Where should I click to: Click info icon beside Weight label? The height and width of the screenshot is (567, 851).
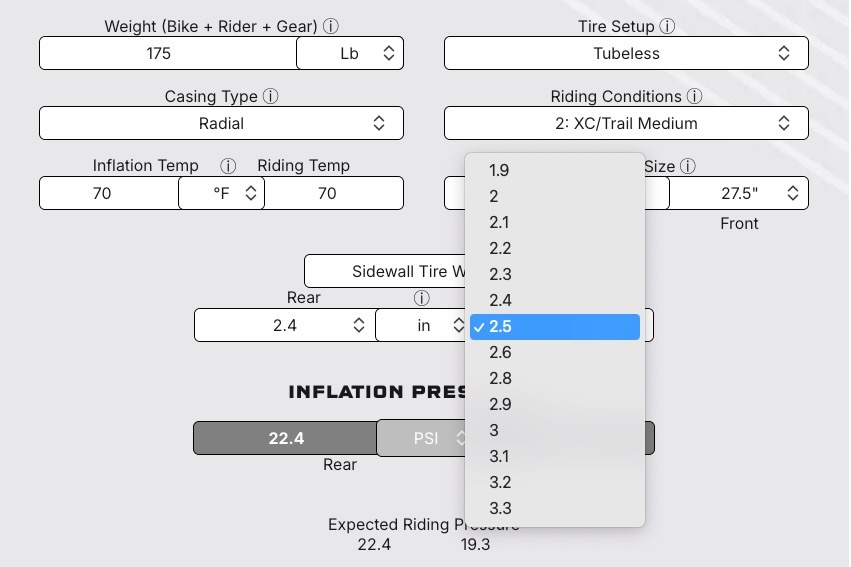pyautogui.click(x=331, y=27)
